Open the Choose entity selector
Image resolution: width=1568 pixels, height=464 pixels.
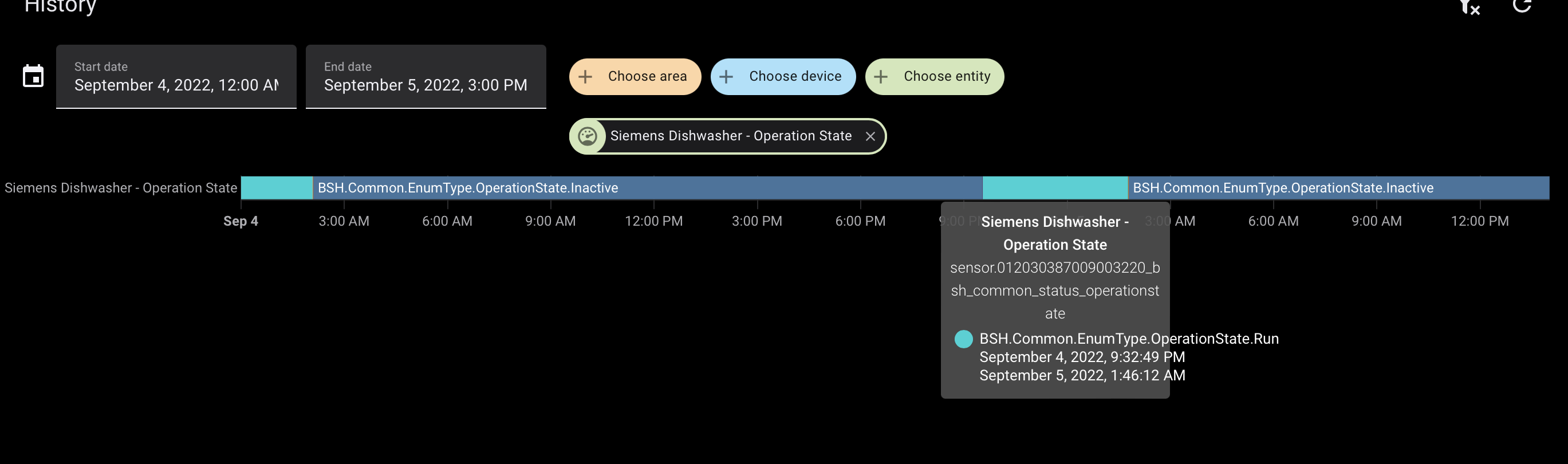935,76
